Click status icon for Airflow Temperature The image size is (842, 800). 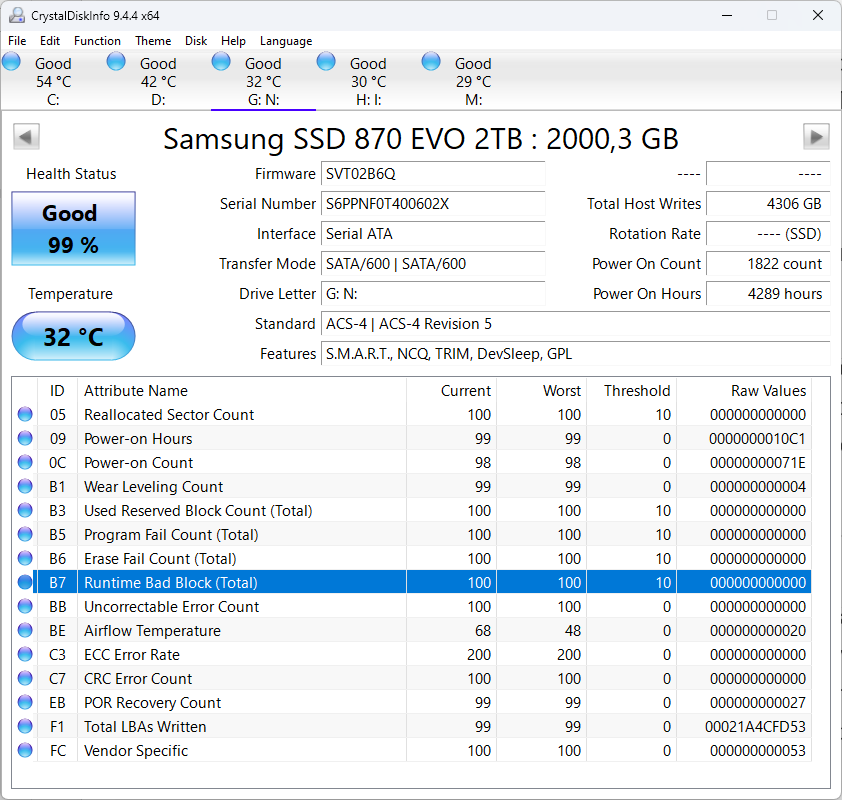pyautogui.click(x=25, y=630)
